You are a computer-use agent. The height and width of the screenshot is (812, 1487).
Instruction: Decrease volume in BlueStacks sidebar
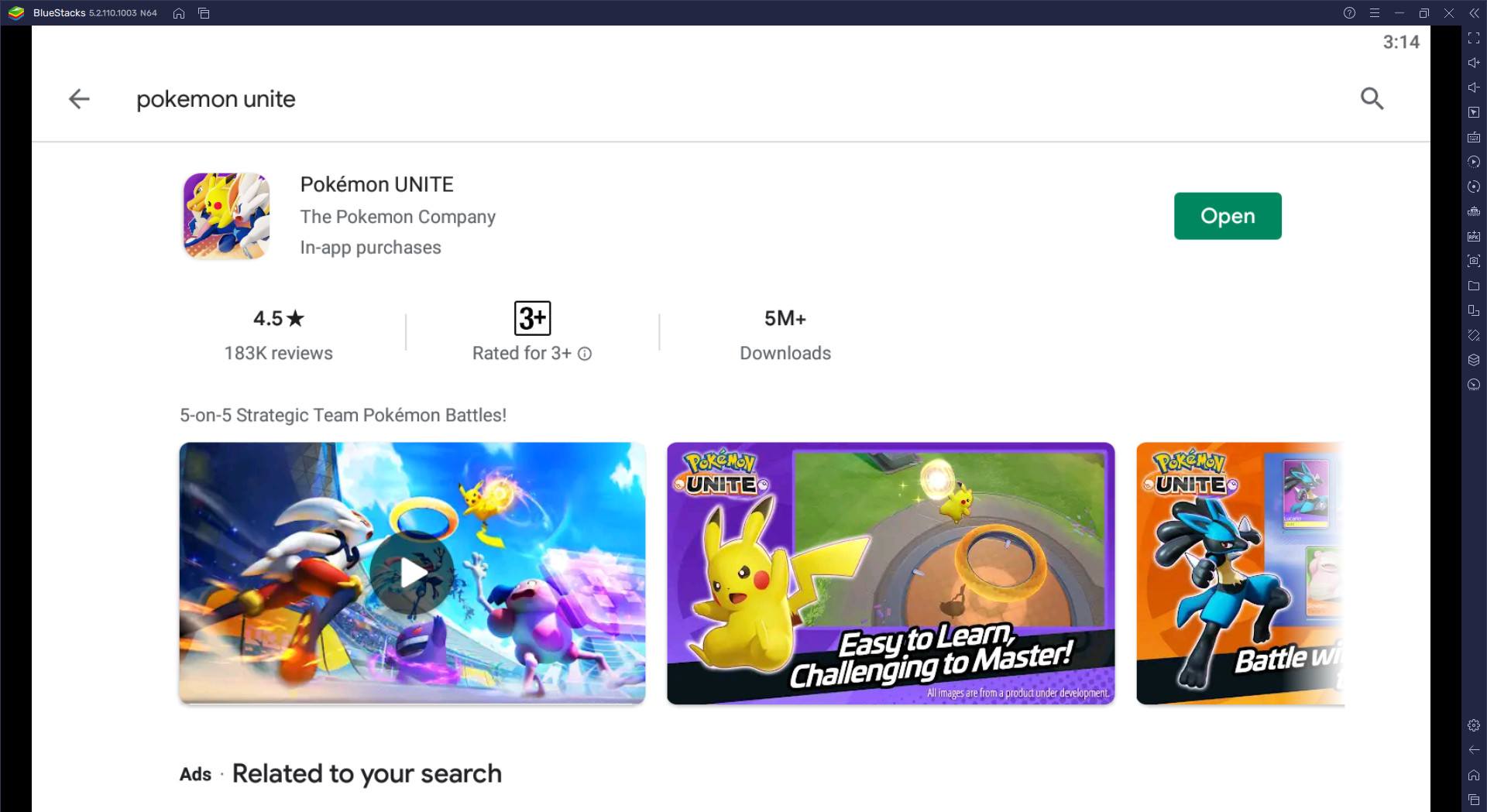(x=1474, y=87)
